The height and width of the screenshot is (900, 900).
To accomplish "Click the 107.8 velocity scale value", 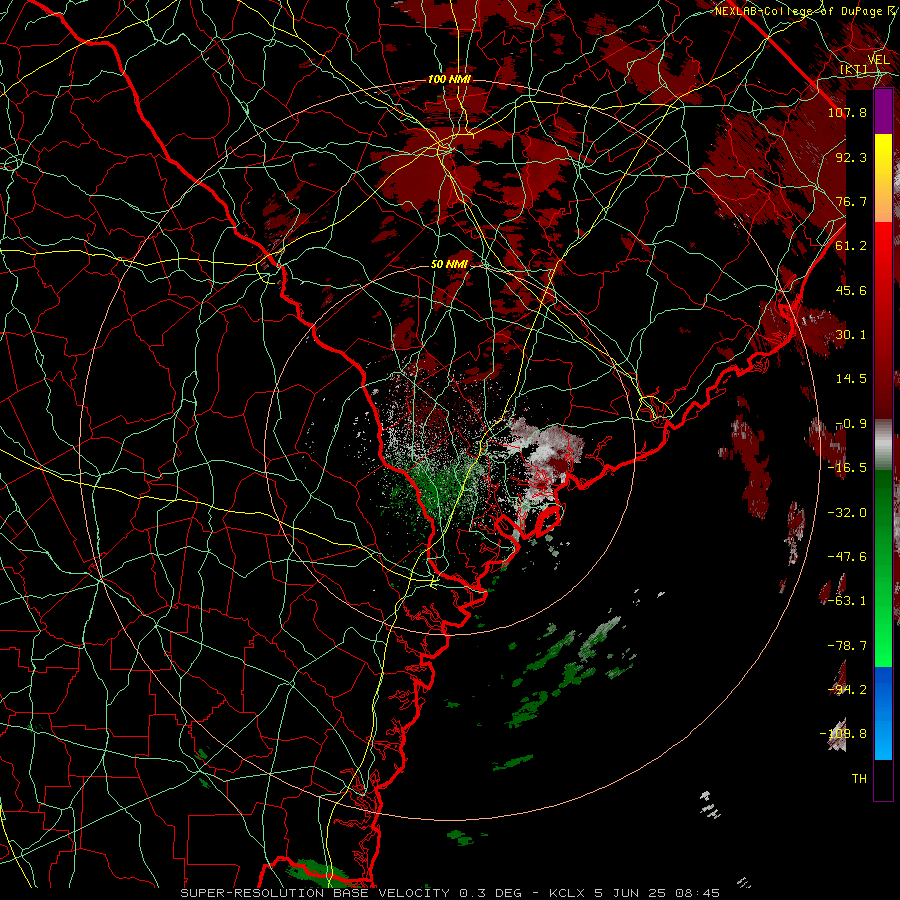I will tap(847, 112).
